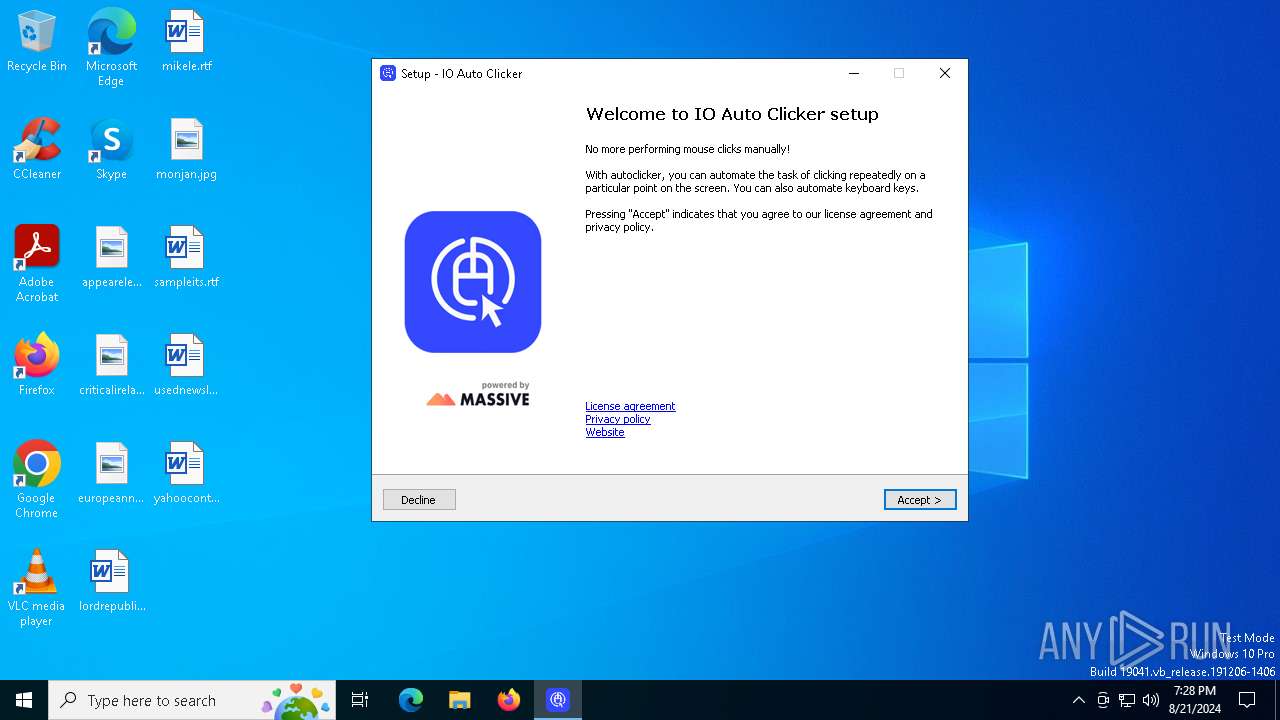Screen dimensions: 1280x720
Task: Select the usednewsl document on desktop
Action: (x=186, y=366)
